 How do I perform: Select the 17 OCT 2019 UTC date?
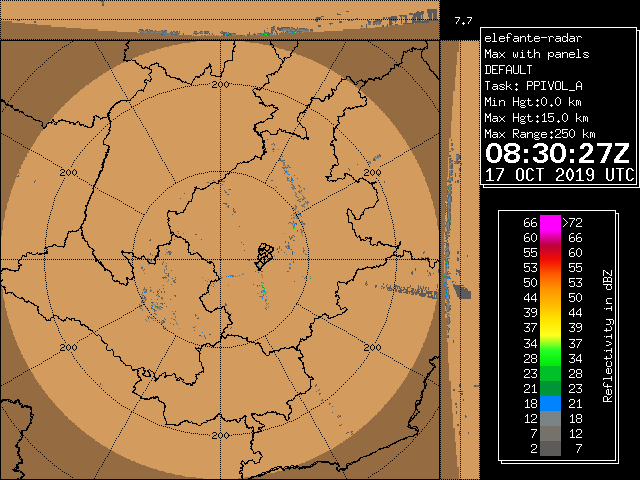pos(558,174)
